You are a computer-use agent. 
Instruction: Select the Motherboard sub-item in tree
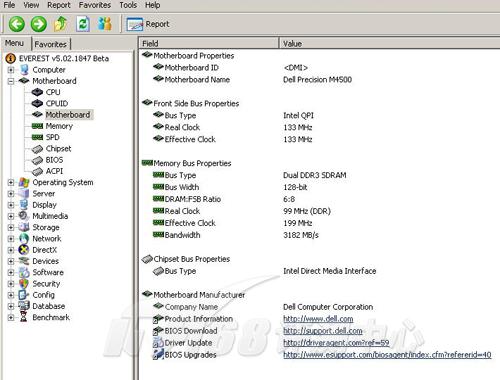tap(68, 115)
